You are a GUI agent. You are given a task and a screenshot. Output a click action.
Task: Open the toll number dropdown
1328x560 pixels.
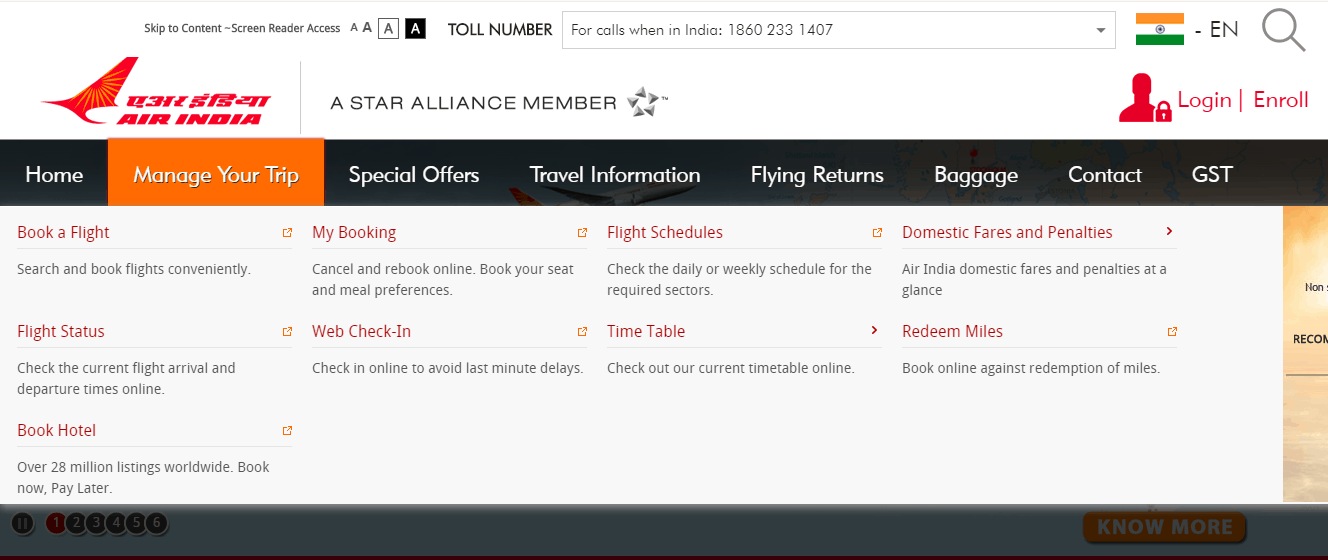(1100, 30)
